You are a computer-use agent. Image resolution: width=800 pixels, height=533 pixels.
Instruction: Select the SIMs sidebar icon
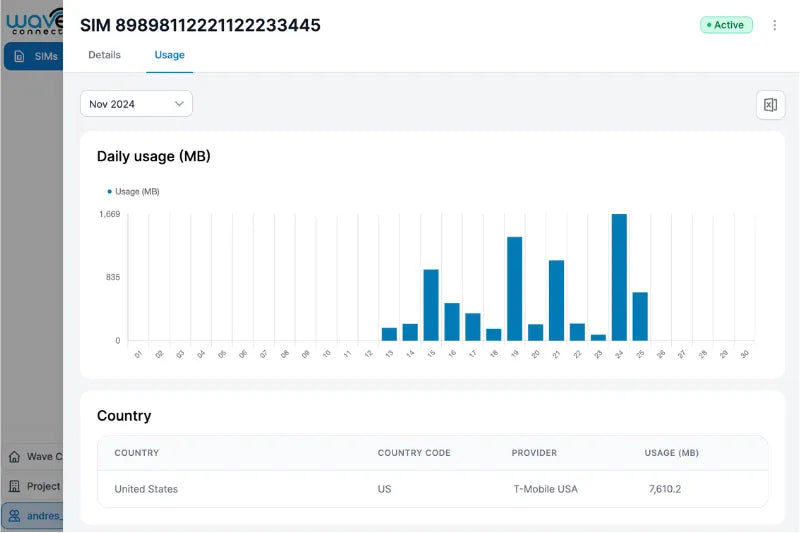pos(19,56)
